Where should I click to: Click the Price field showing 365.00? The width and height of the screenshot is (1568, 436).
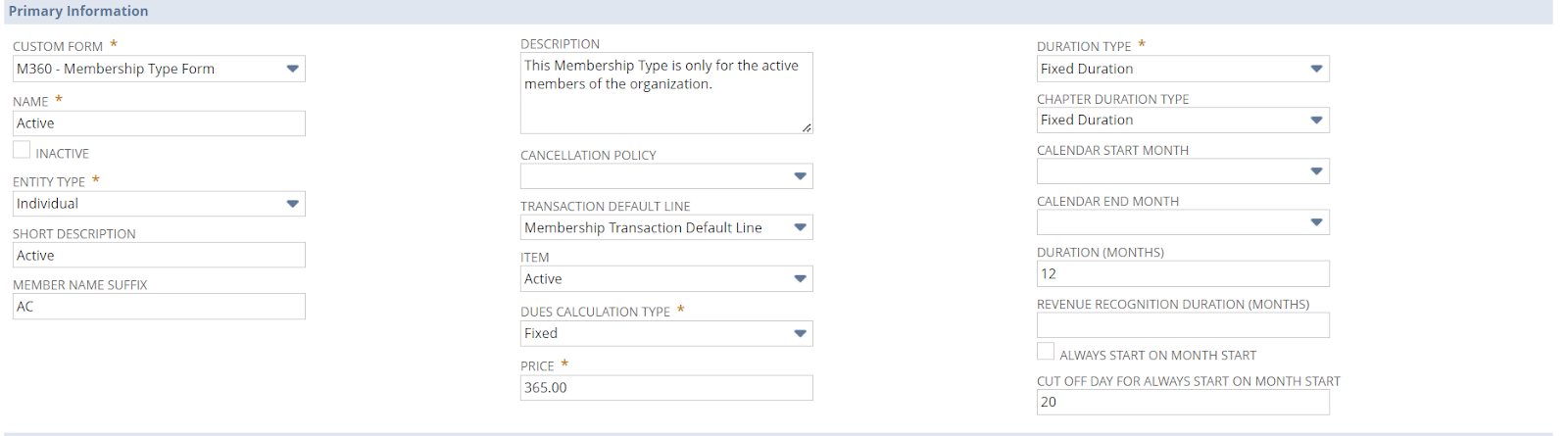click(x=665, y=388)
